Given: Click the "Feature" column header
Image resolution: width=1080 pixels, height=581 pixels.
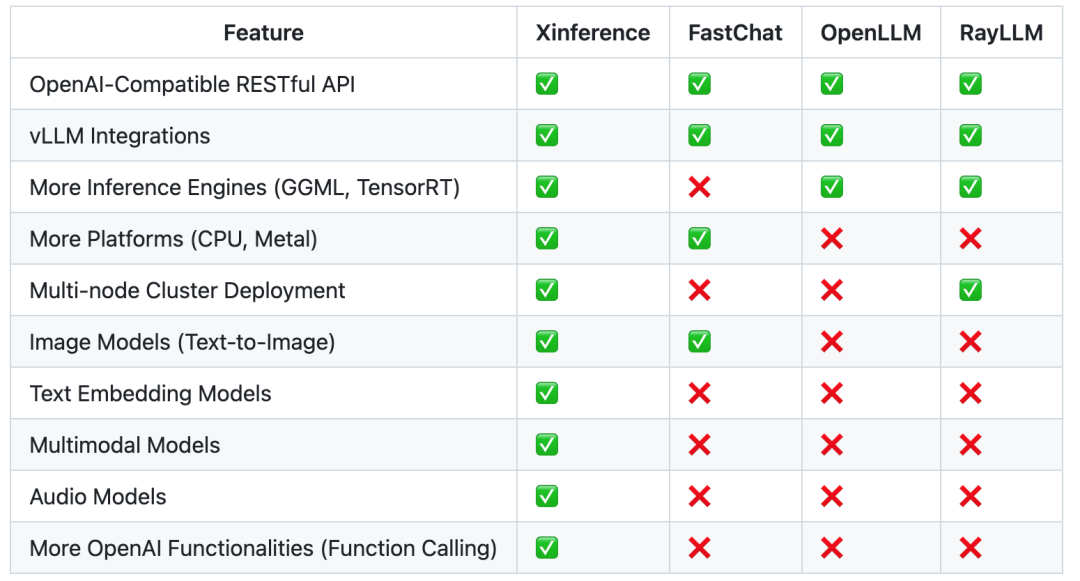Looking at the screenshot, I should (x=263, y=32).
